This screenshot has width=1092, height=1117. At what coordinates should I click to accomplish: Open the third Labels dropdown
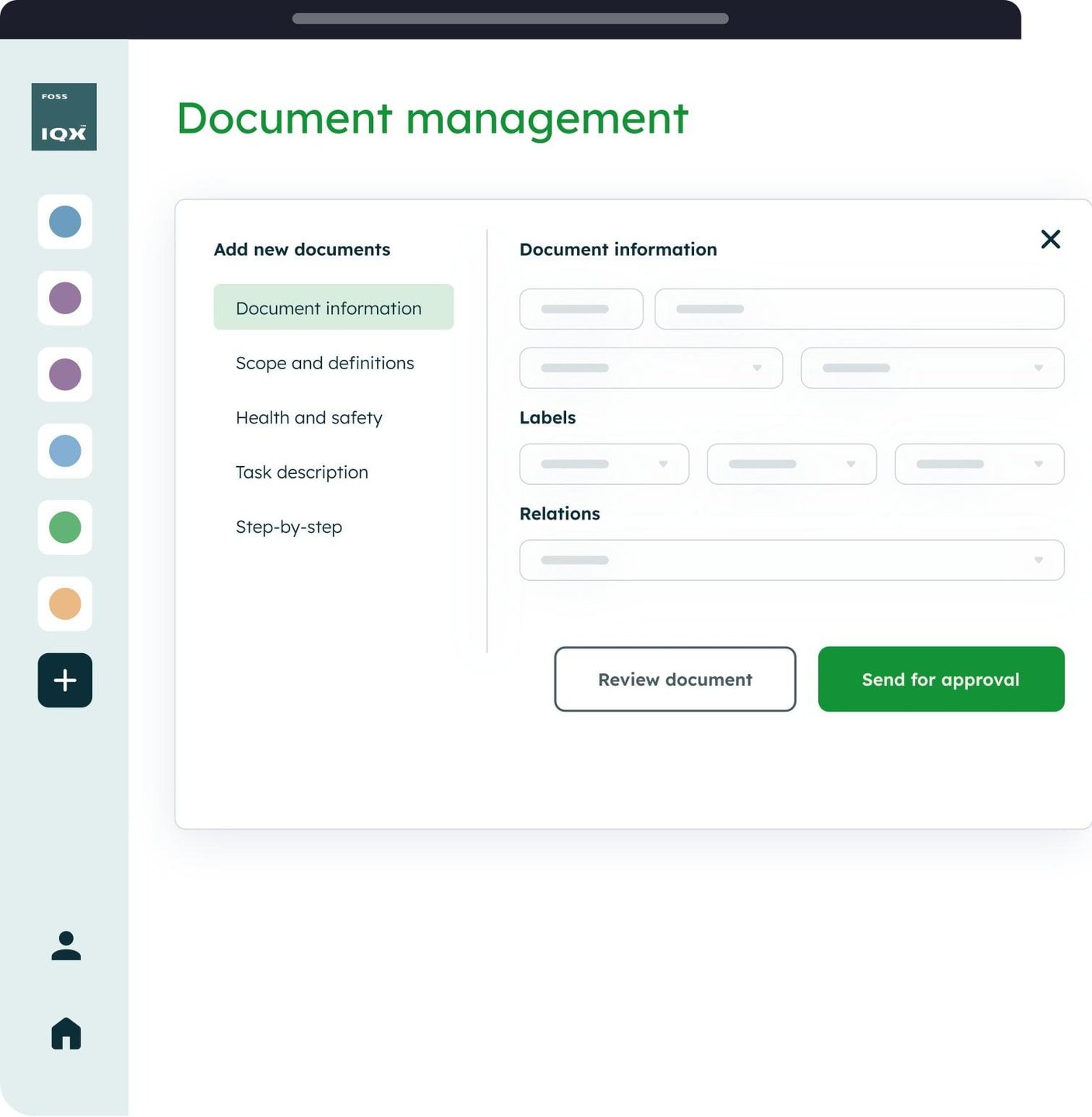pos(980,464)
